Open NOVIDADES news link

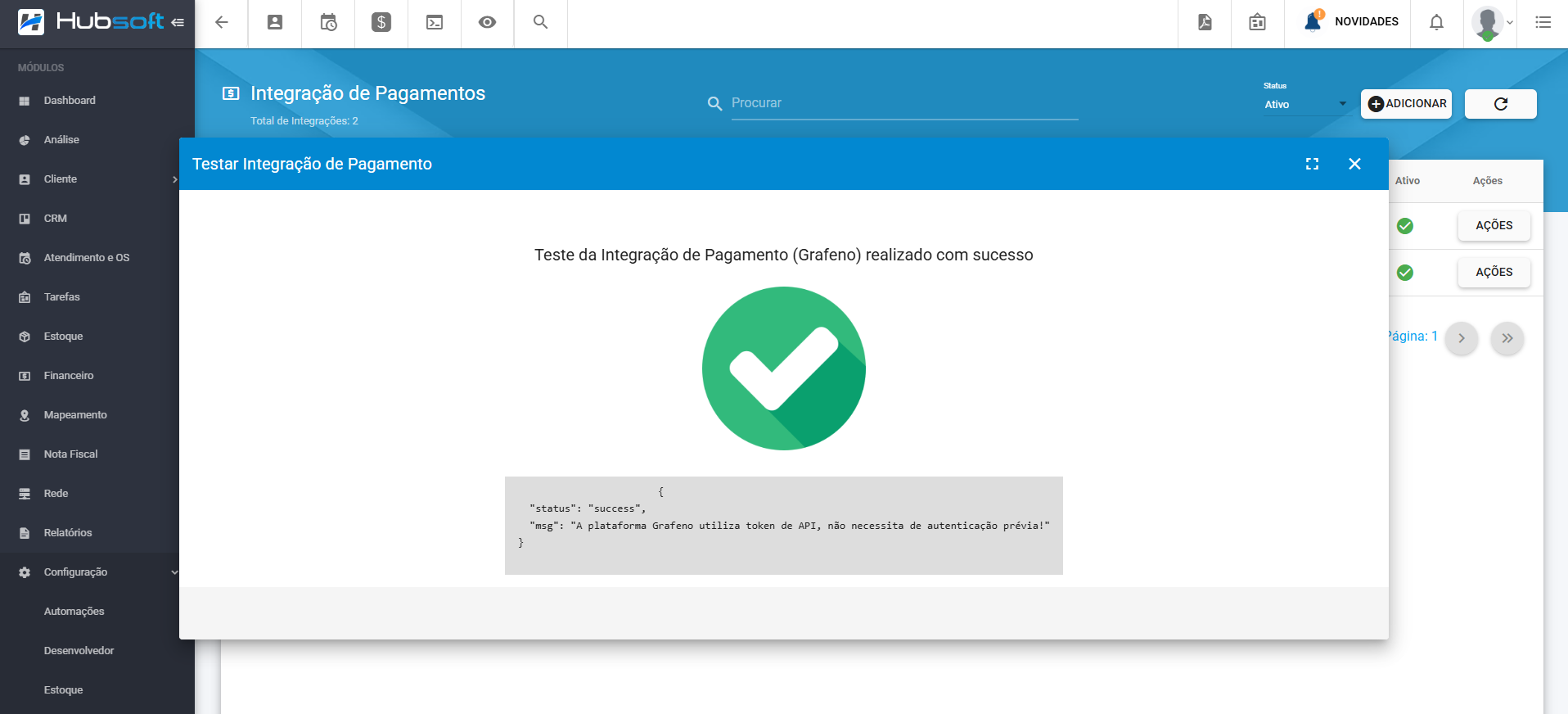[1367, 22]
